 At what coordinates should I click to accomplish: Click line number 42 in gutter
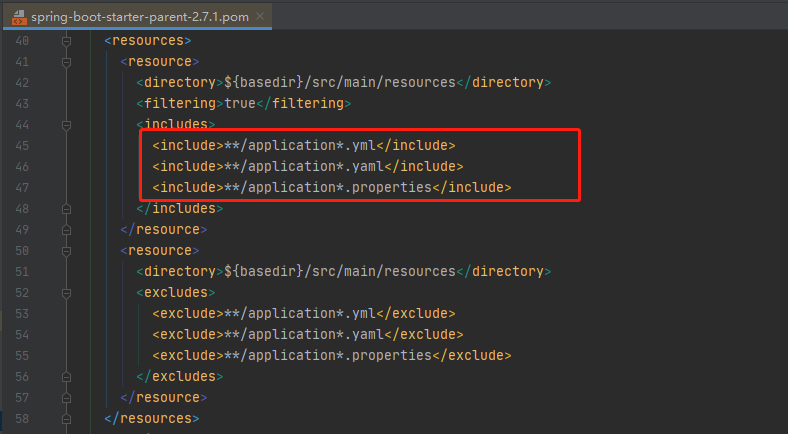(22, 82)
